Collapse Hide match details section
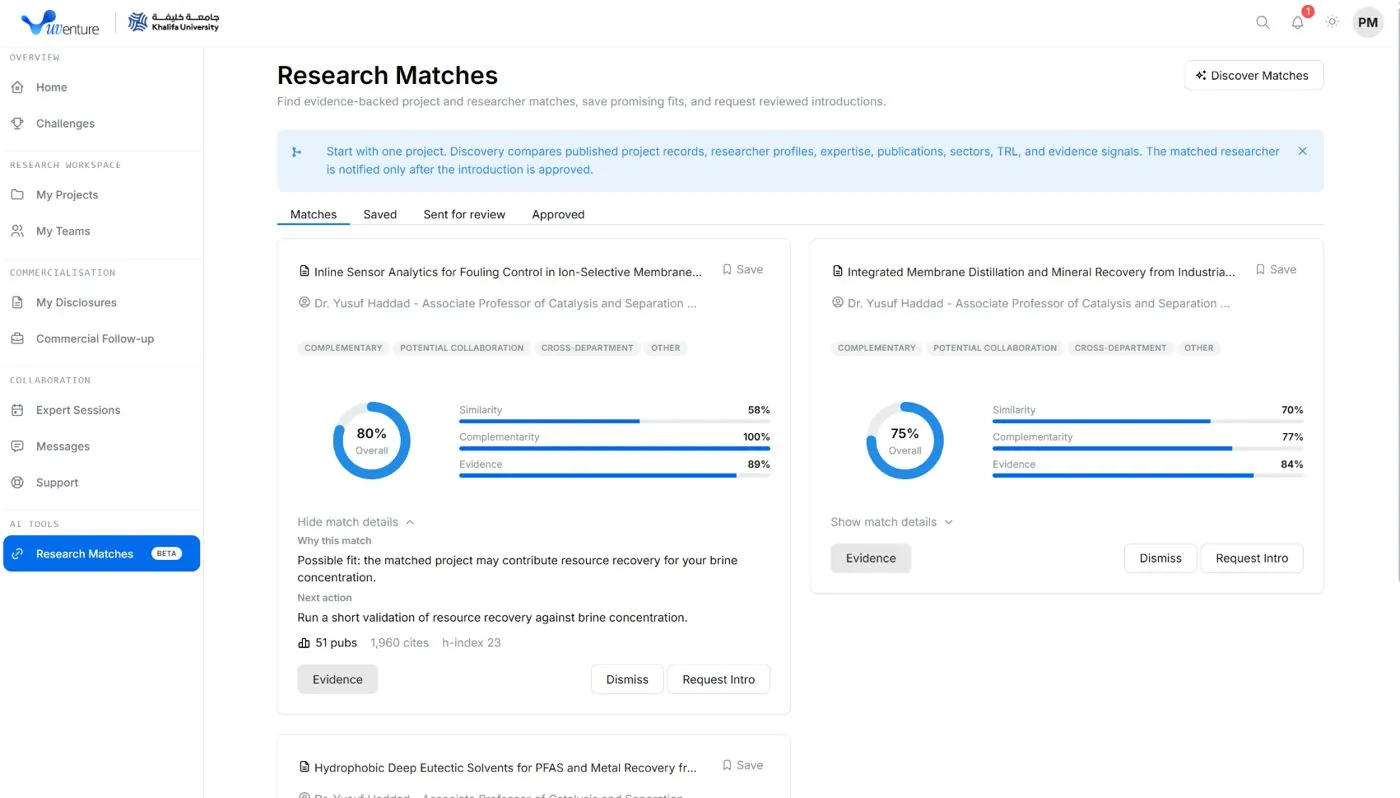 pos(356,522)
